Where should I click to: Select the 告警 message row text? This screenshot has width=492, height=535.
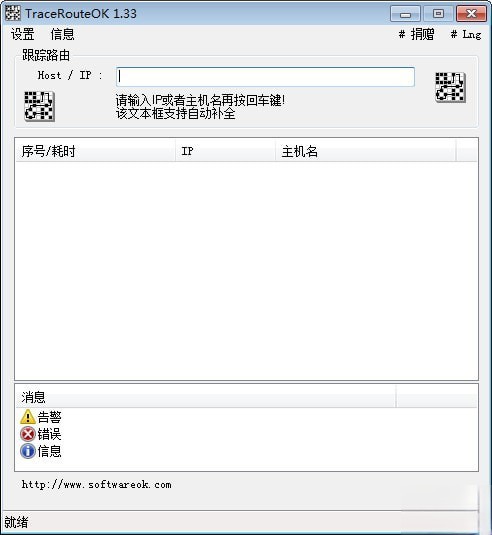tap(49, 417)
